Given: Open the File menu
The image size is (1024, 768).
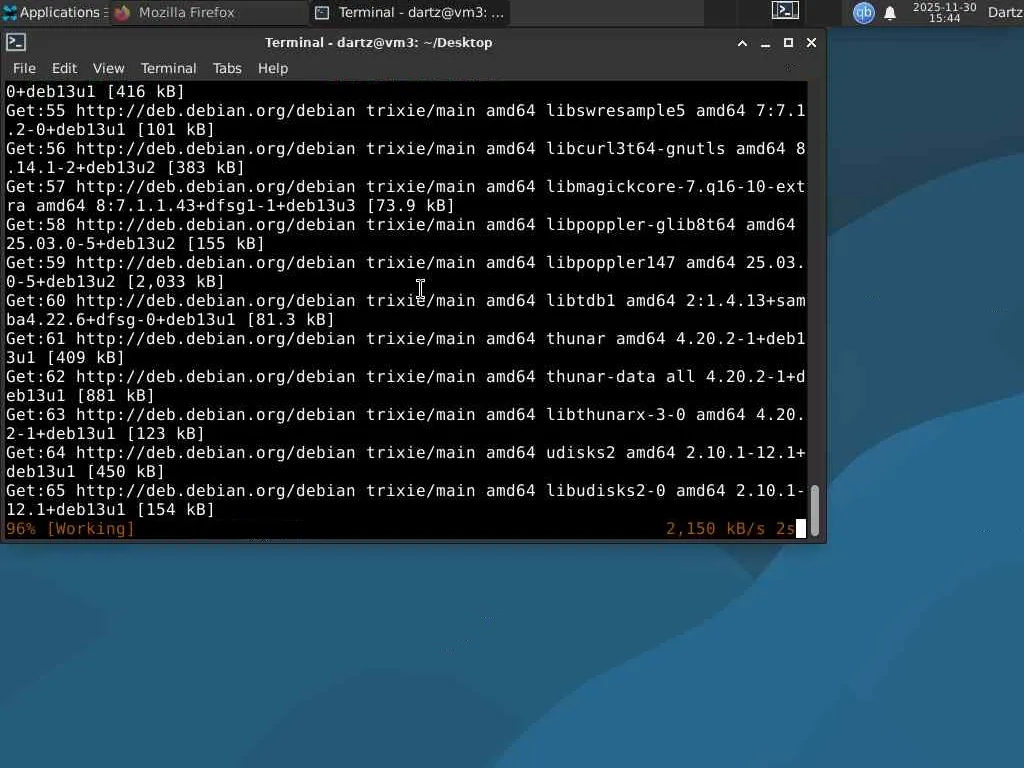Looking at the screenshot, I should pyautogui.click(x=24, y=68).
